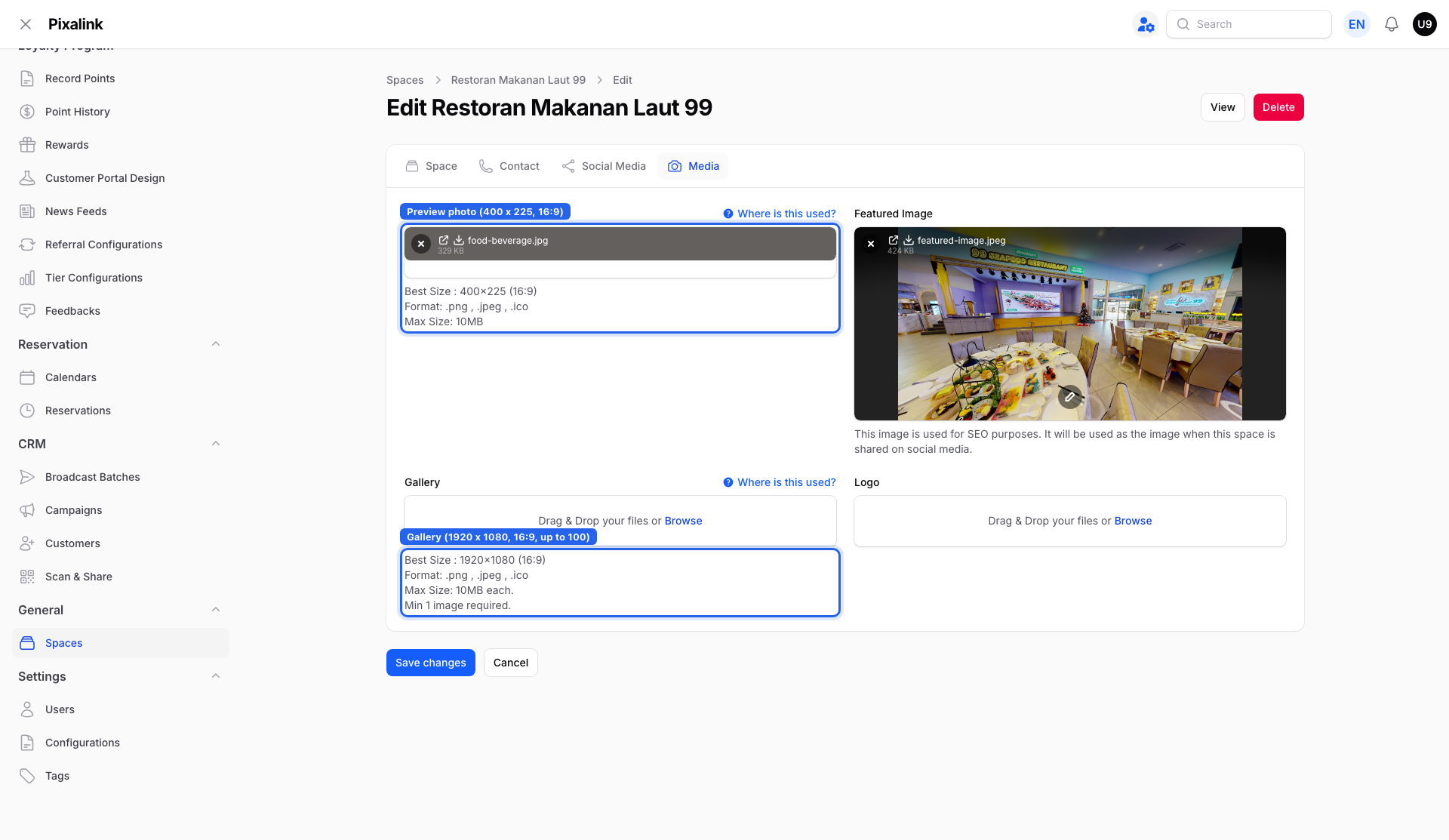Edit the featured image with pencil icon

click(1069, 396)
